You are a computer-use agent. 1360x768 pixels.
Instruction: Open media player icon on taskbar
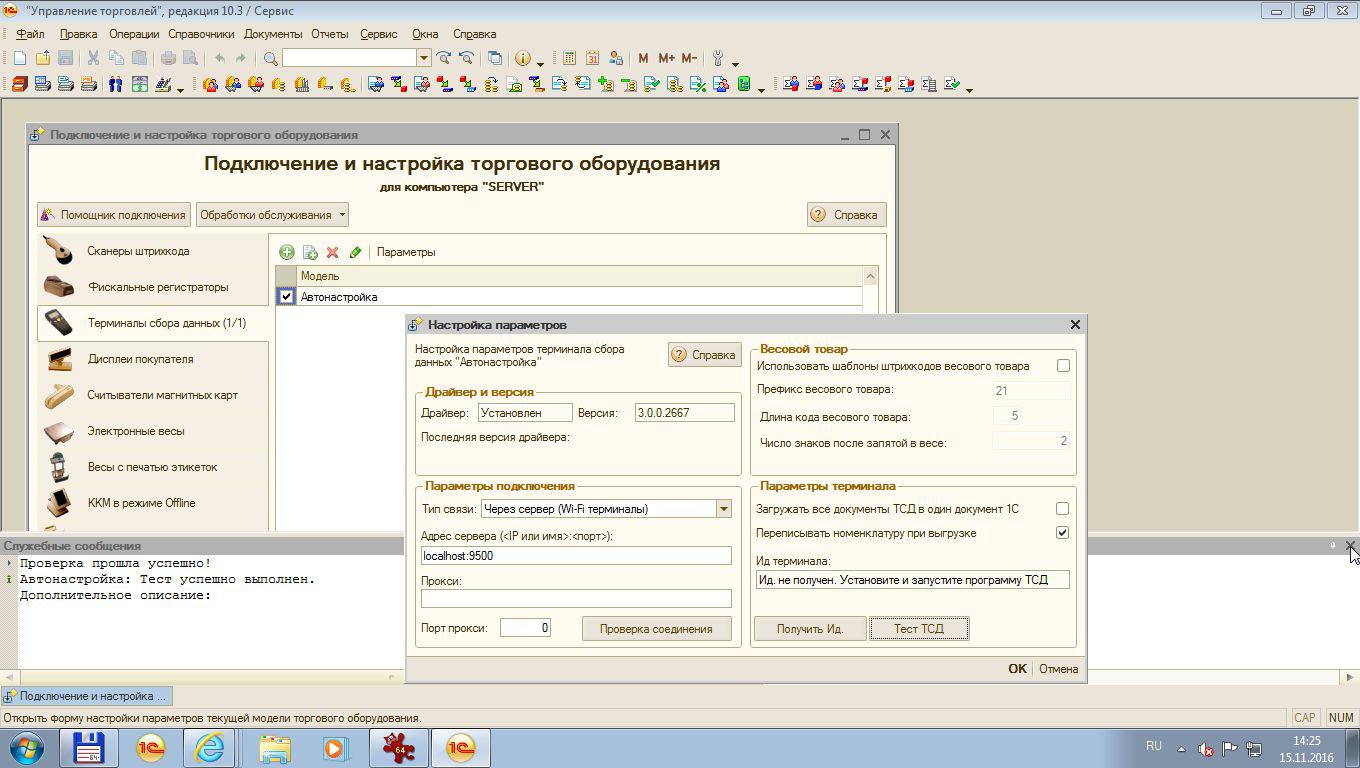pyautogui.click(x=334, y=747)
